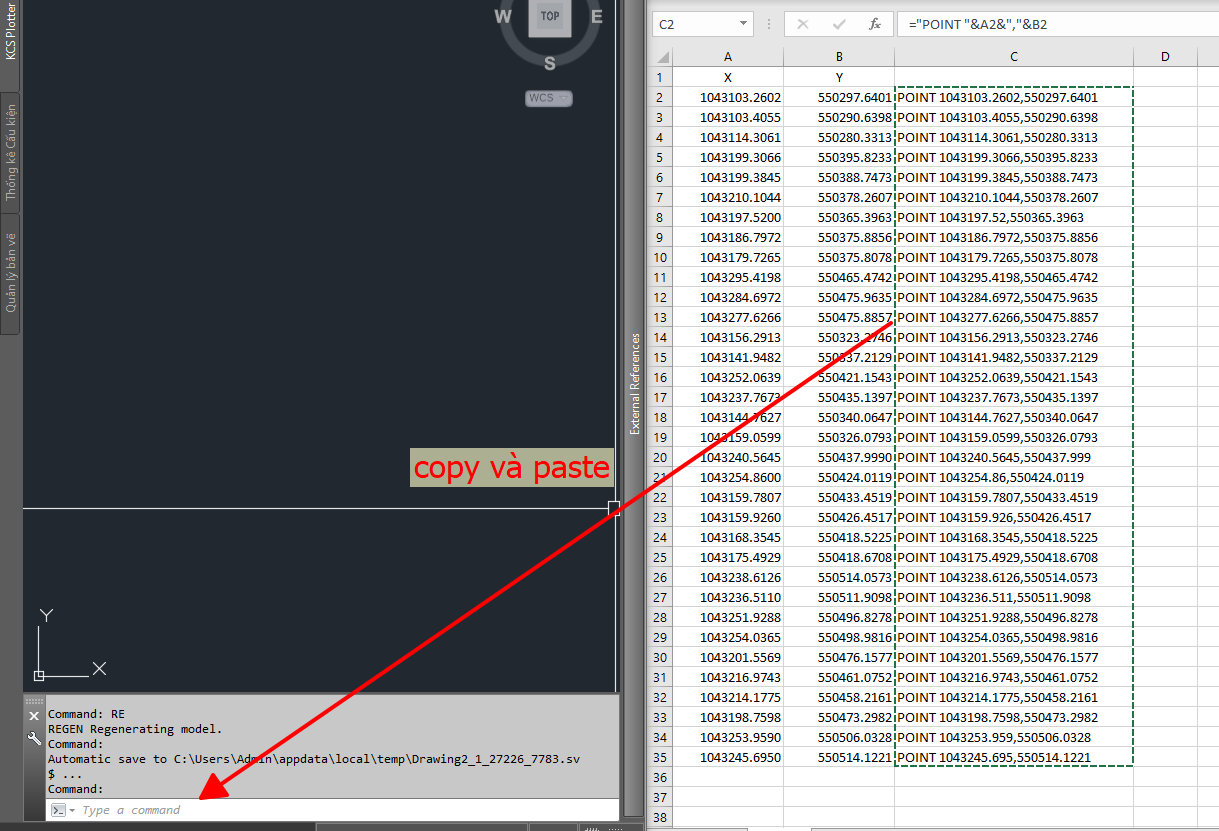
Task: Open the Quản lý bản vẽ tab
Action: tap(11, 272)
